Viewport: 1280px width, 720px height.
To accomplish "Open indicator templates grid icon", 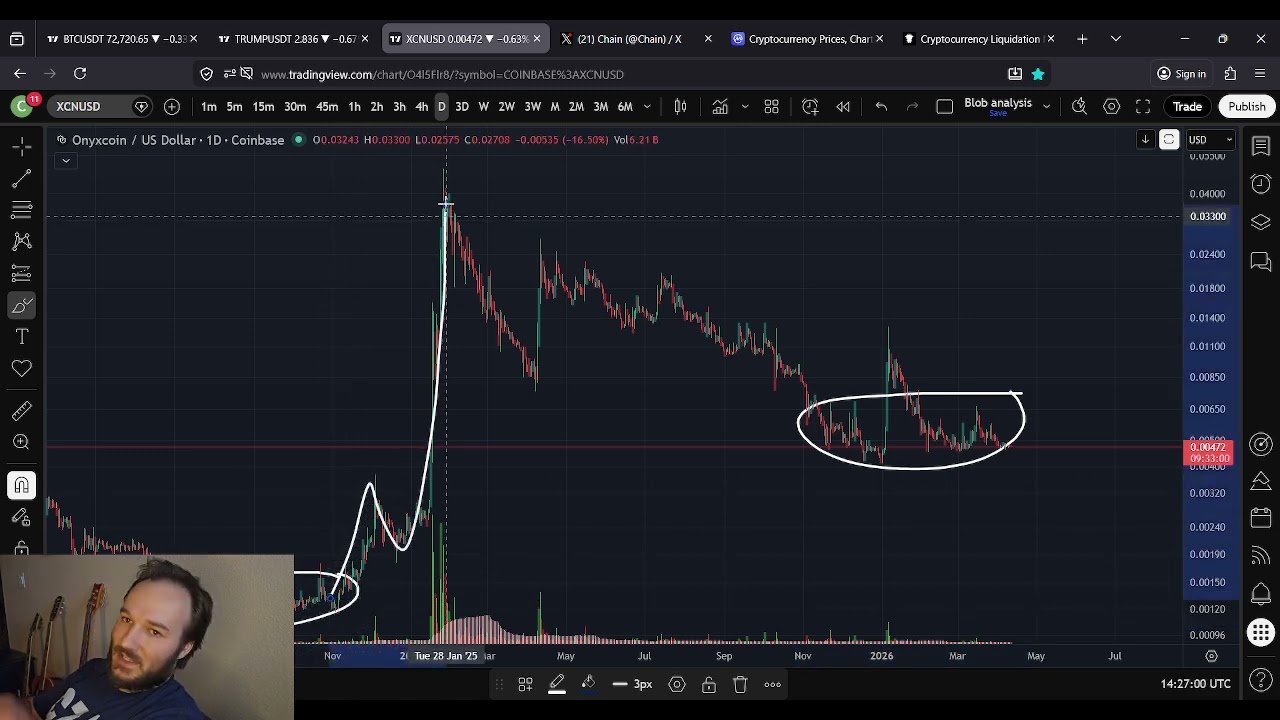I will click(x=772, y=107).
